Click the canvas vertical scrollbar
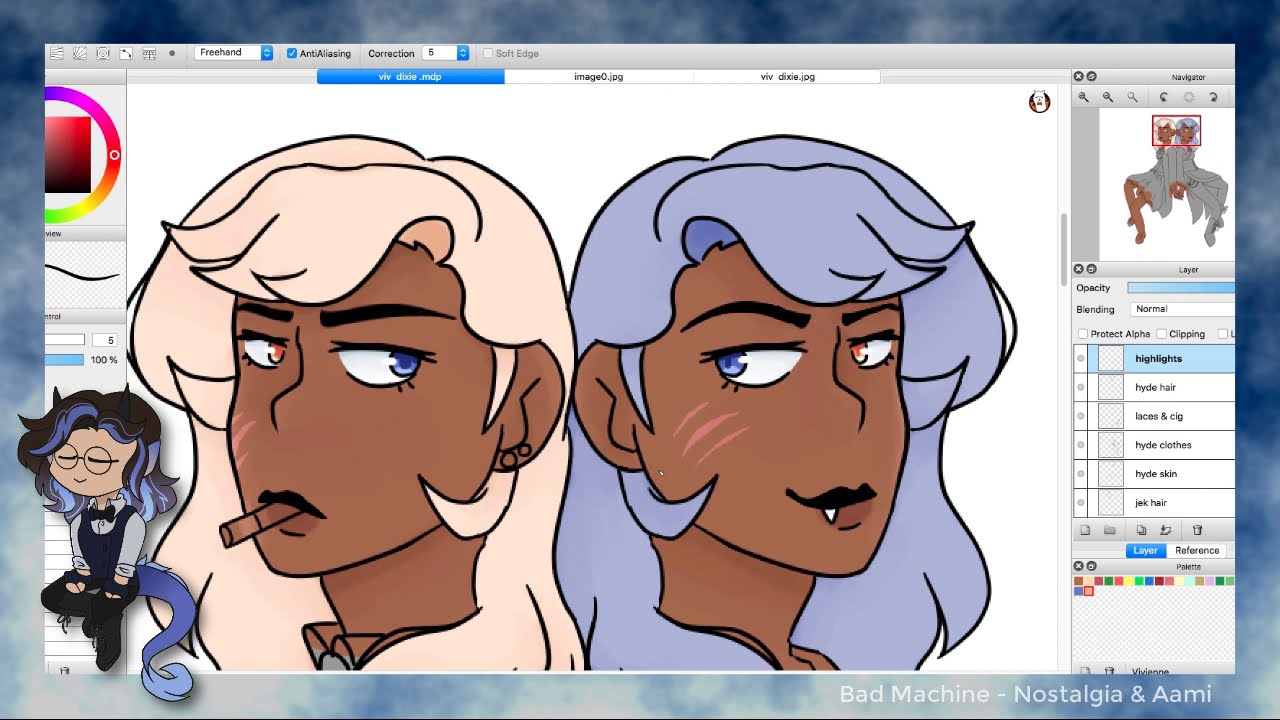This screenshot has height=720, width=1280. pos(1064,250)
